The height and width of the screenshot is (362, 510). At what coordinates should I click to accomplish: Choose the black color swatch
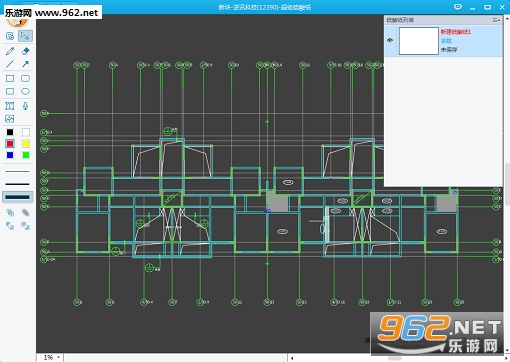(10, 132)
